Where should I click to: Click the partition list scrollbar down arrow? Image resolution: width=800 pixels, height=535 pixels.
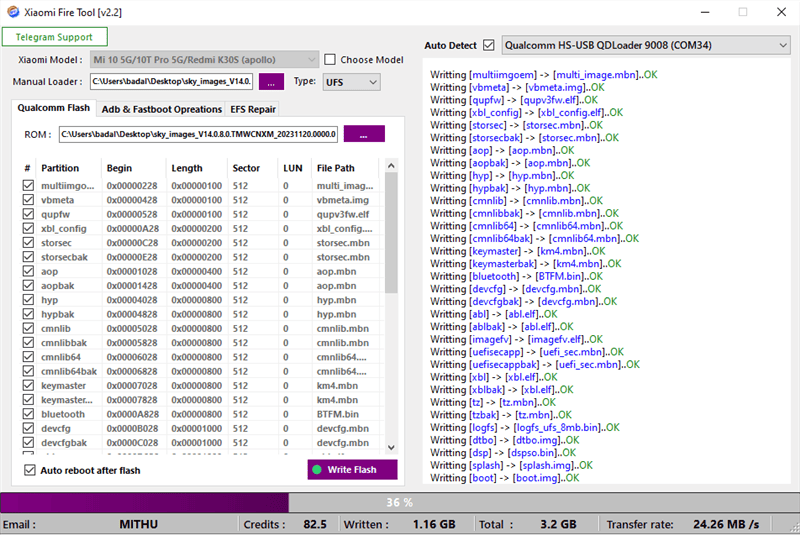pos(390,448)
